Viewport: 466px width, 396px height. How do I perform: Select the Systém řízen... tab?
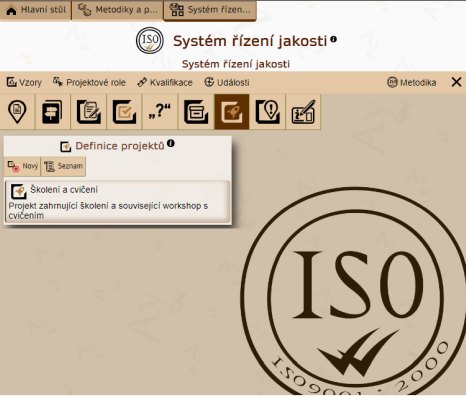tap(210, 10)
